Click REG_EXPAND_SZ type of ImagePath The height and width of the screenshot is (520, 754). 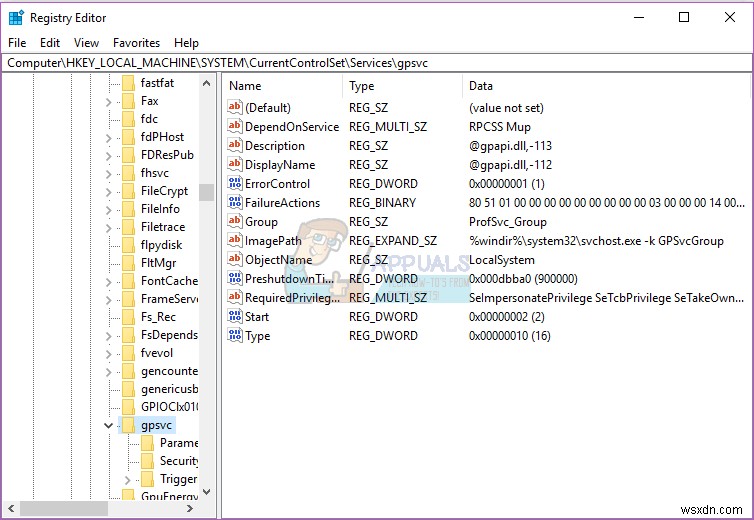point(393,241)
